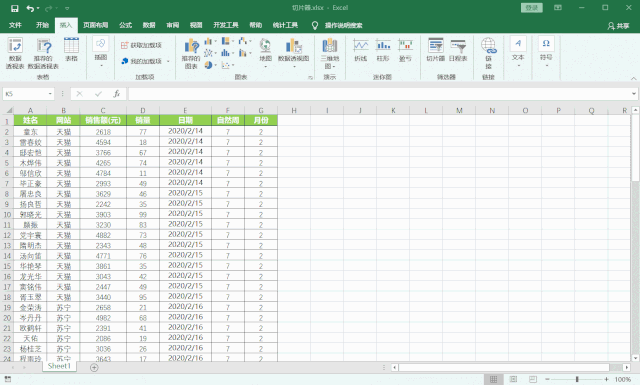Switch to the Developer (开发工具) tab
The width and height of the screenshot is (640, 385).
226,25
